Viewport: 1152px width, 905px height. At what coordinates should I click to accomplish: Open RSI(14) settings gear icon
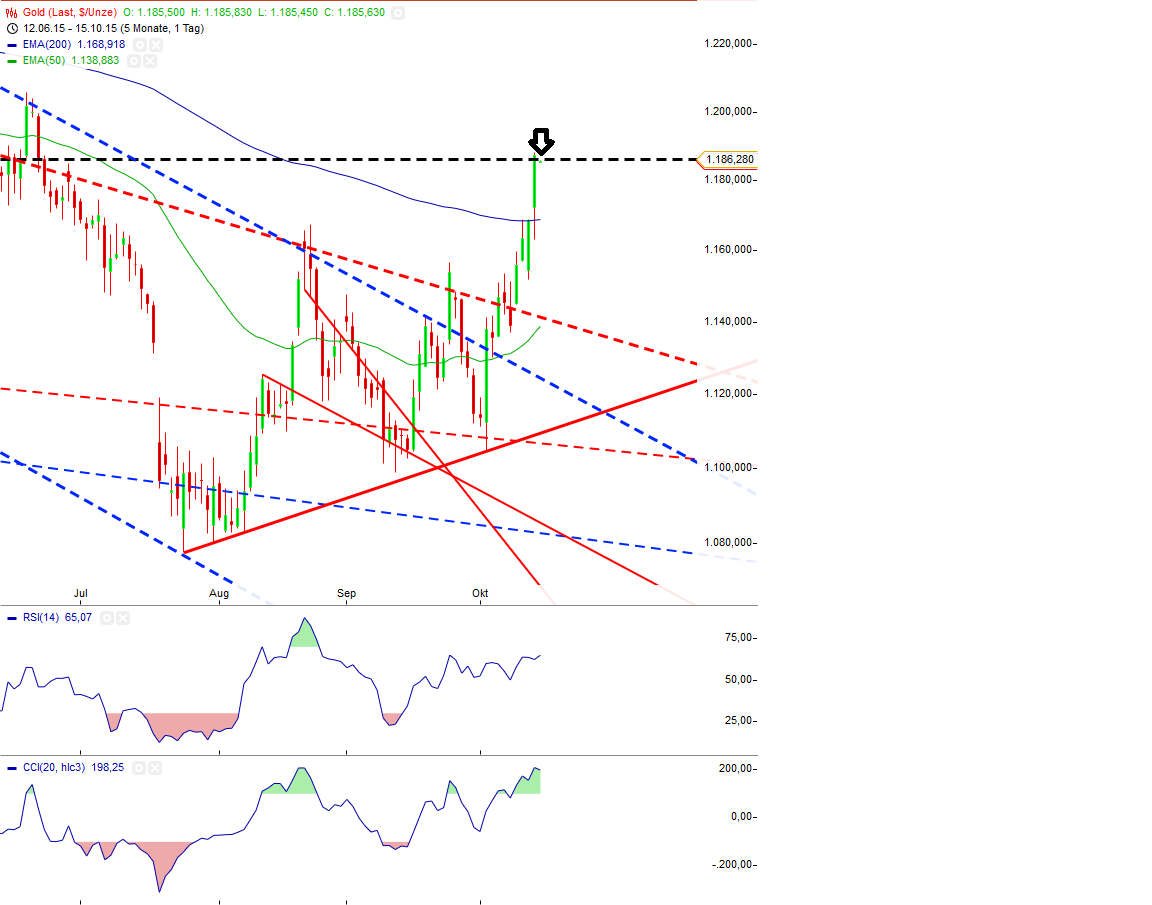107,617
